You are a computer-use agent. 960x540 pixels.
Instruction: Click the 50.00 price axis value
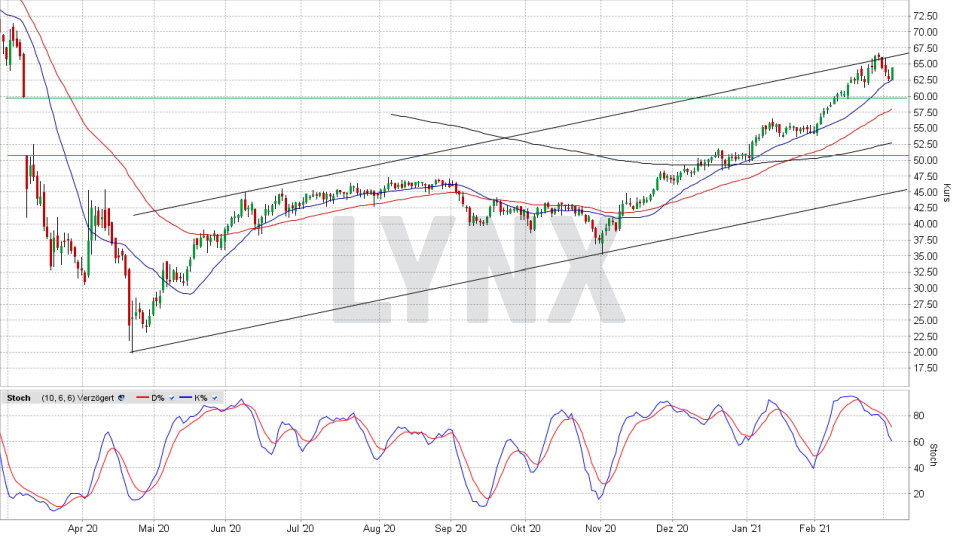924,160
